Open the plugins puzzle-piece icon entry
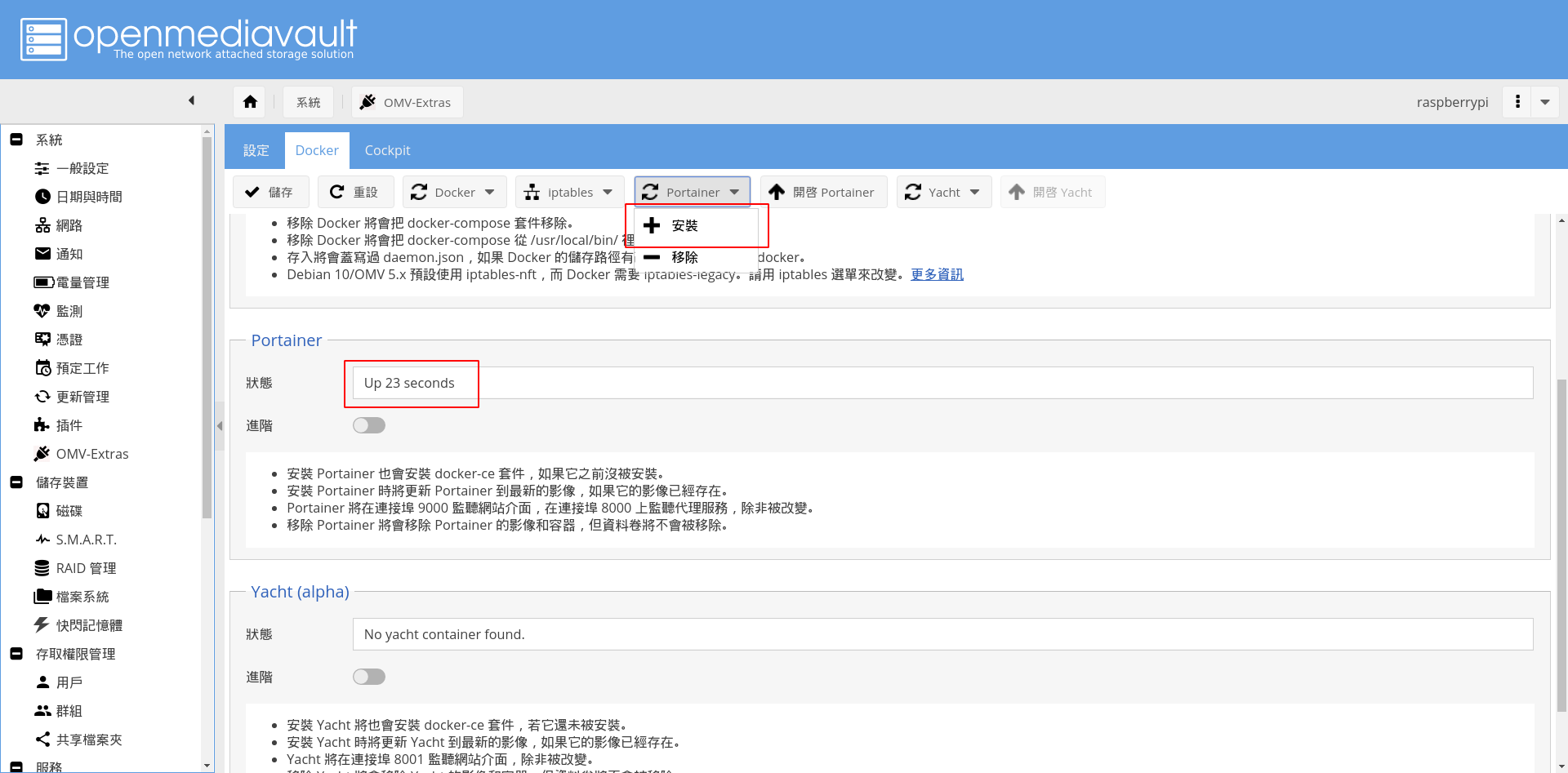Viewport: 1568px width, 773px height. pos(42,425)
